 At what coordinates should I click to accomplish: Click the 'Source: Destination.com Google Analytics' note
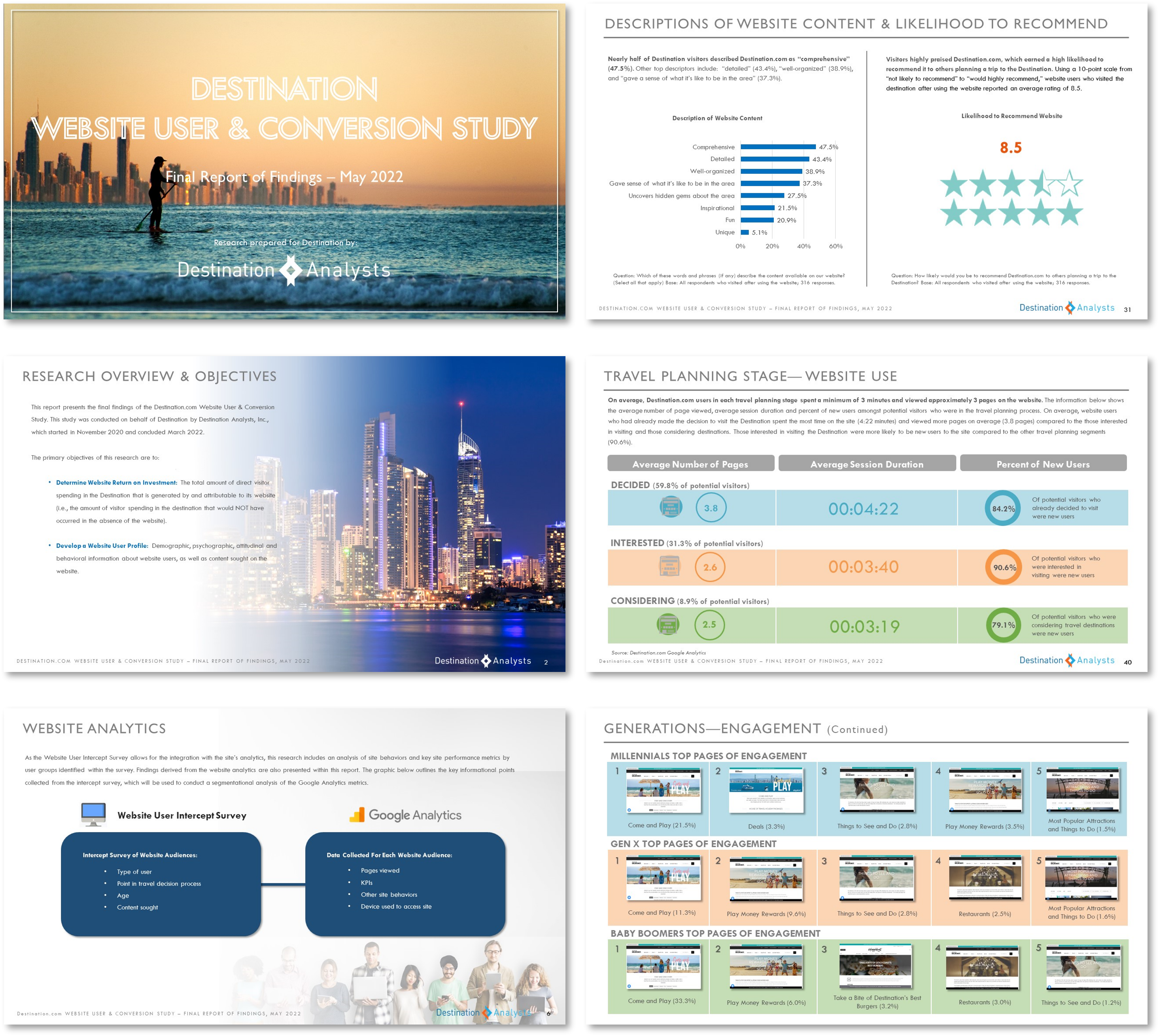pos(658,652)
